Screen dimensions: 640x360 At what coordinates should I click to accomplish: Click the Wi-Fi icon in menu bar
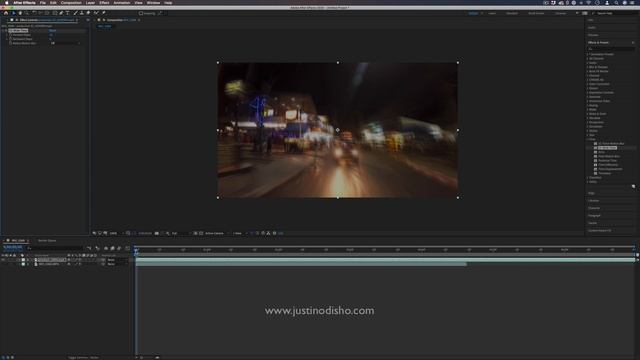(x=588, y=3)
